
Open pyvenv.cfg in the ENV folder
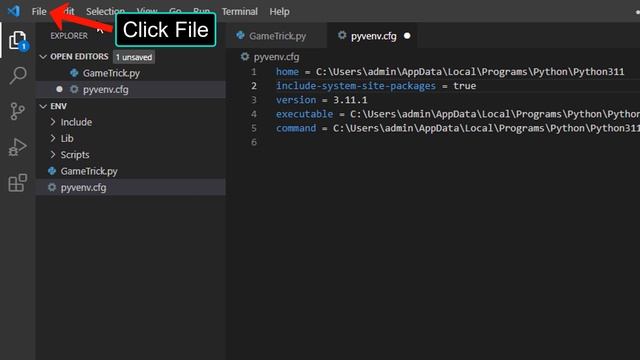pyautogui.click(x=131, y=187)
